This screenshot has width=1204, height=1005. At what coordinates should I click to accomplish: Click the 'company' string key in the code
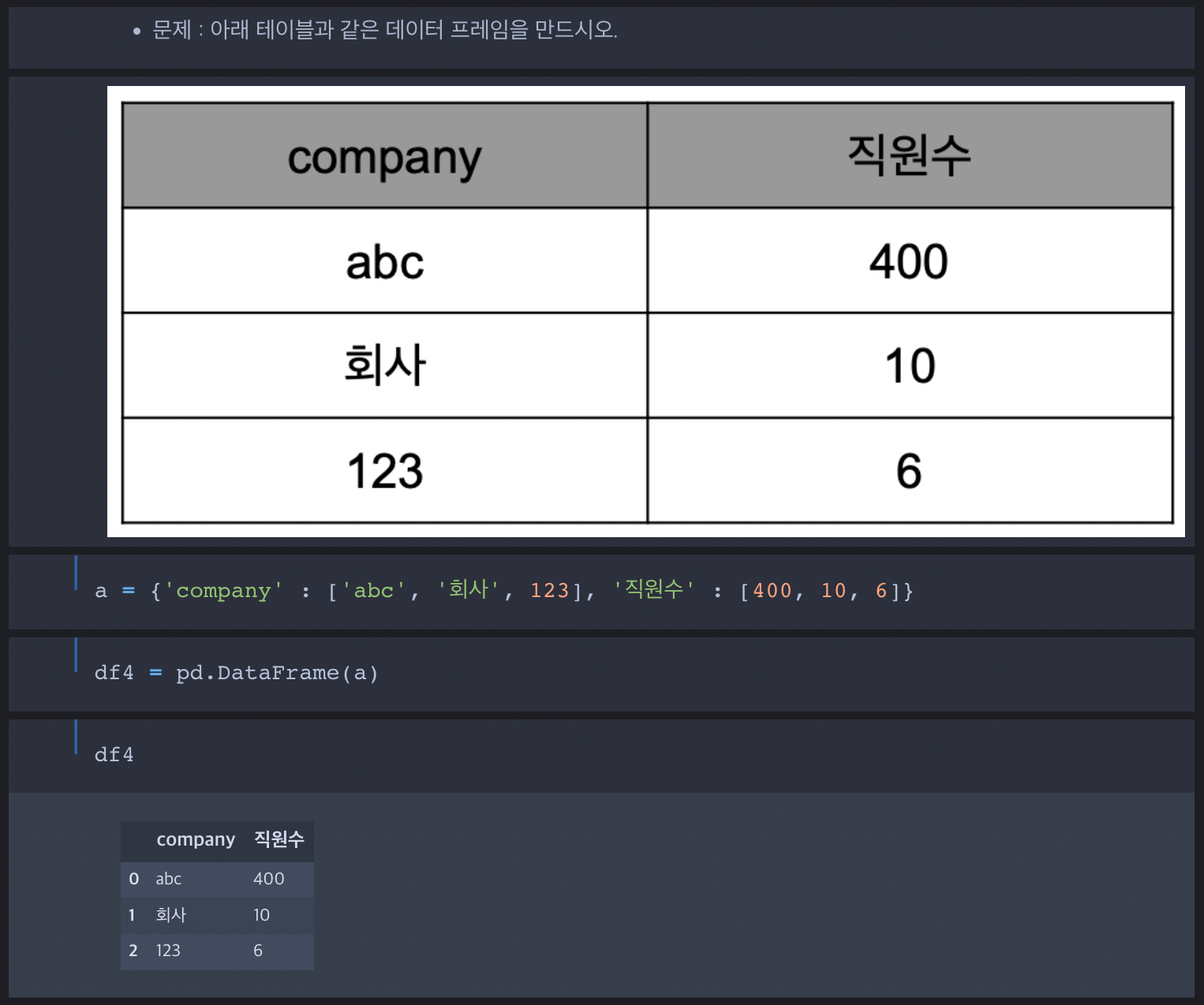tap(223, 591)
